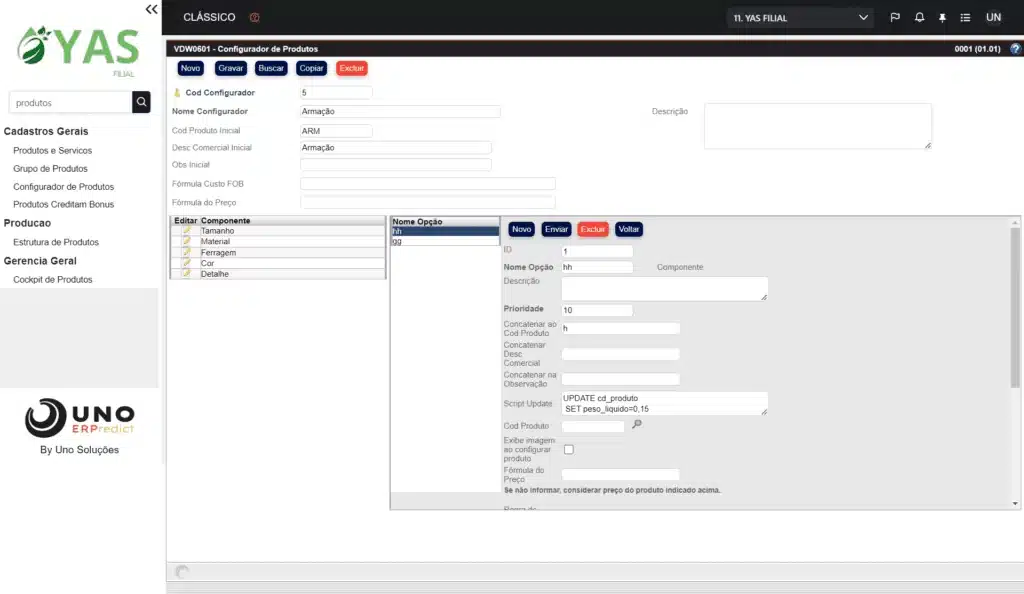Open the UN user menu
1024x594 pixels.
pyautogui.click(x=993, y=18)
